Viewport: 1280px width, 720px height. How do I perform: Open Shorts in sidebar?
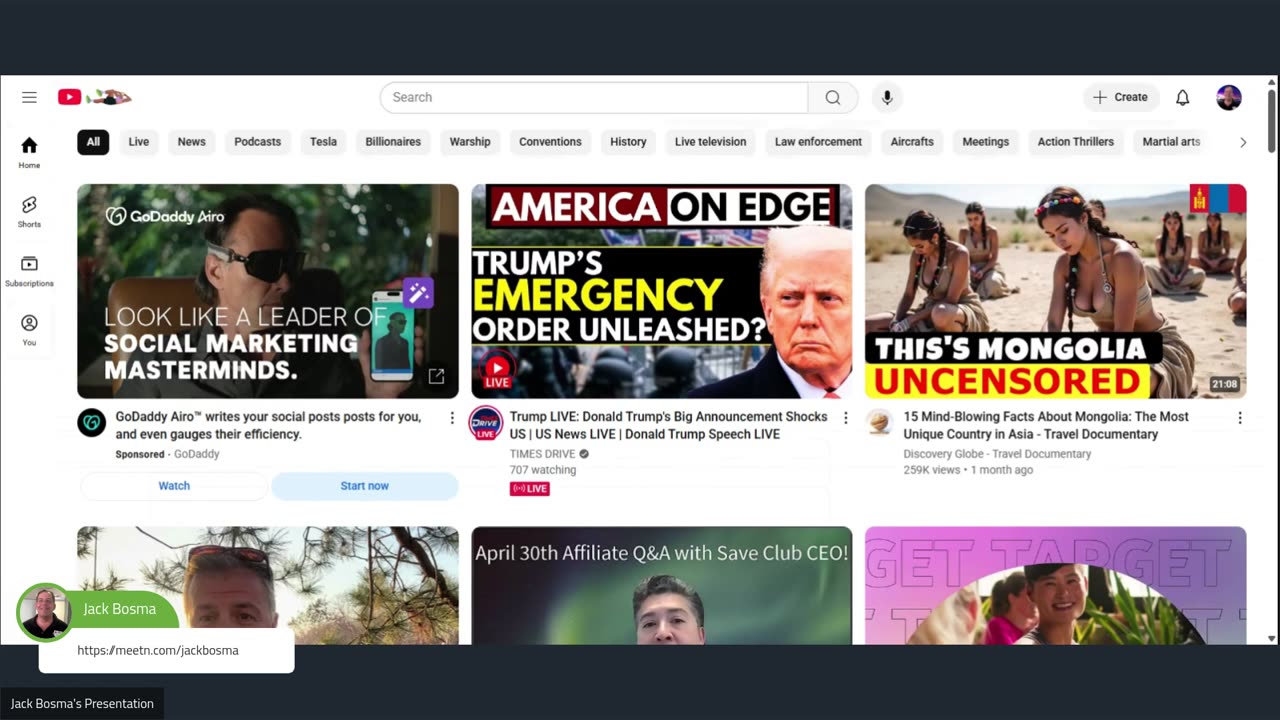[29, 211]
